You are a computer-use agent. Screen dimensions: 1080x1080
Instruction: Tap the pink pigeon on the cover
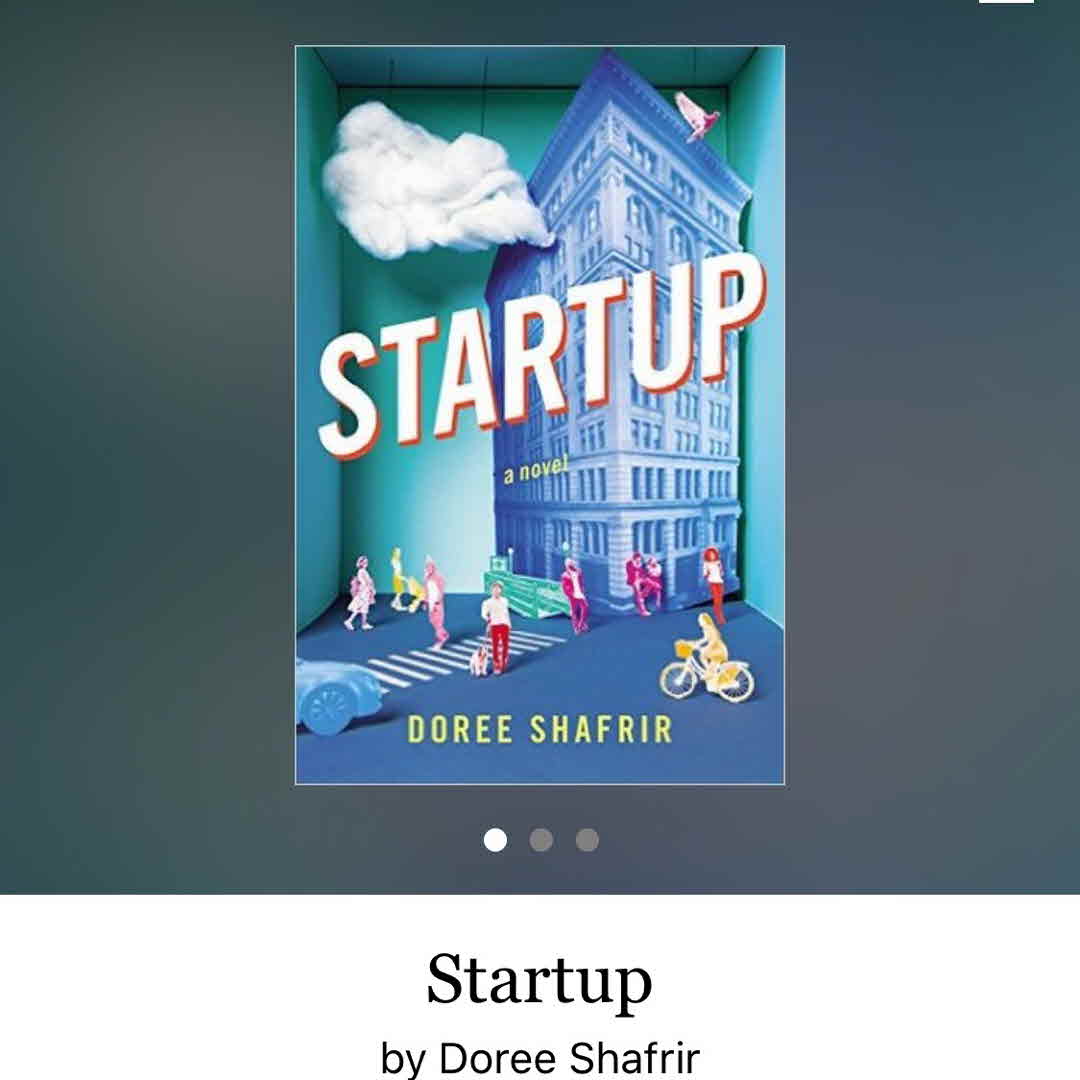[x=698, y=116]
